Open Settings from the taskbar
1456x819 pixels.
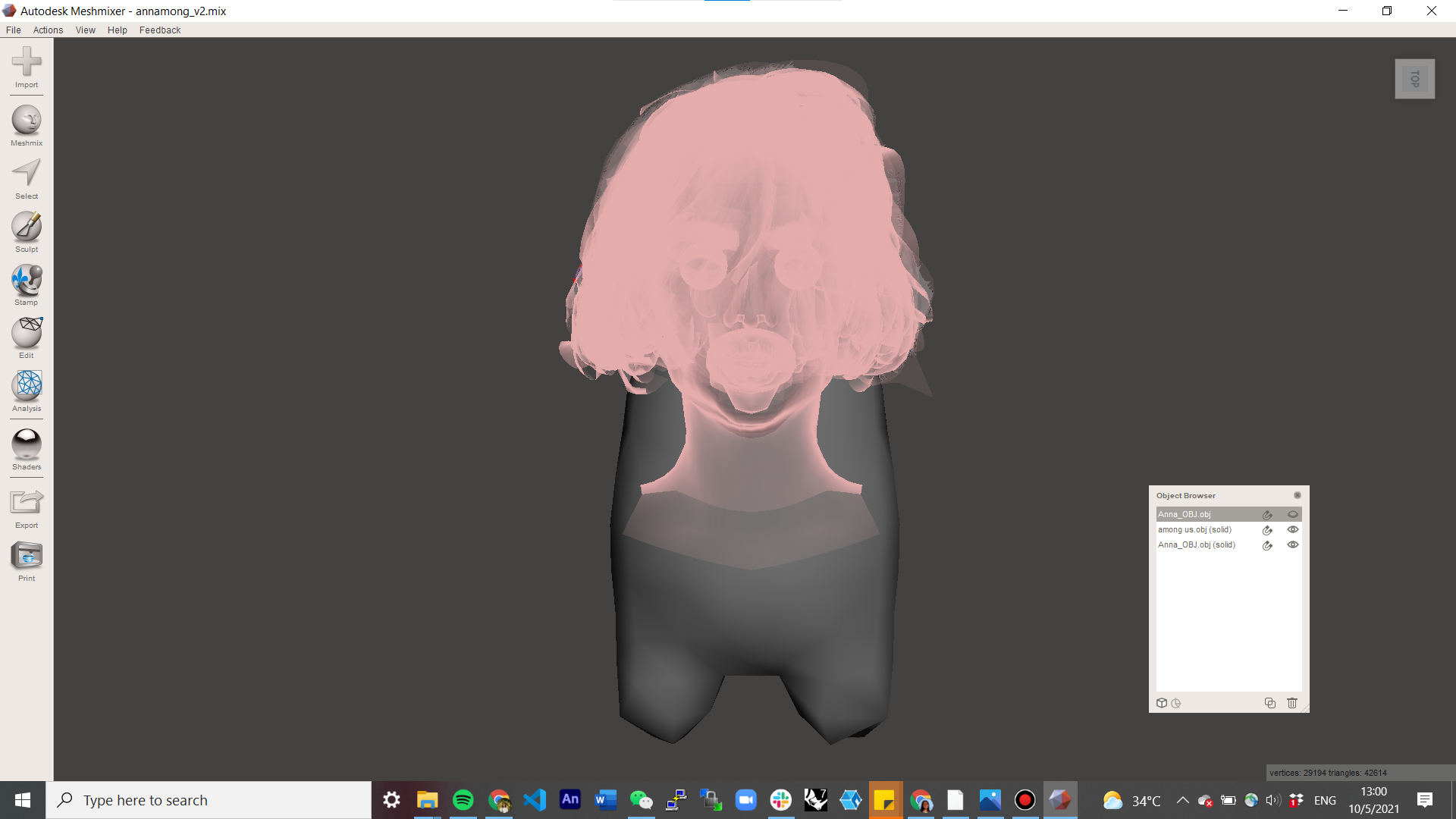[391, 800]
